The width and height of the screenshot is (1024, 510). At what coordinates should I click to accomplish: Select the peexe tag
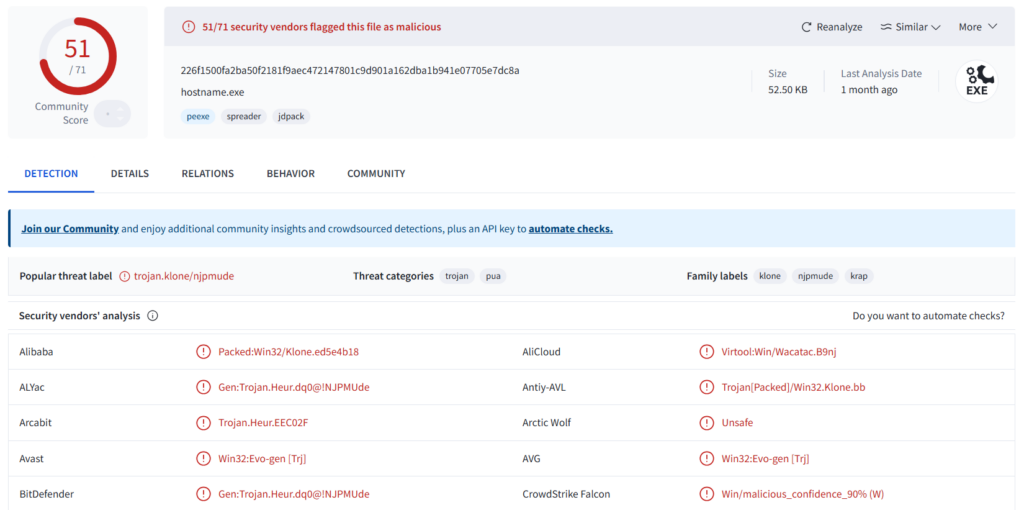coord(197,116)
